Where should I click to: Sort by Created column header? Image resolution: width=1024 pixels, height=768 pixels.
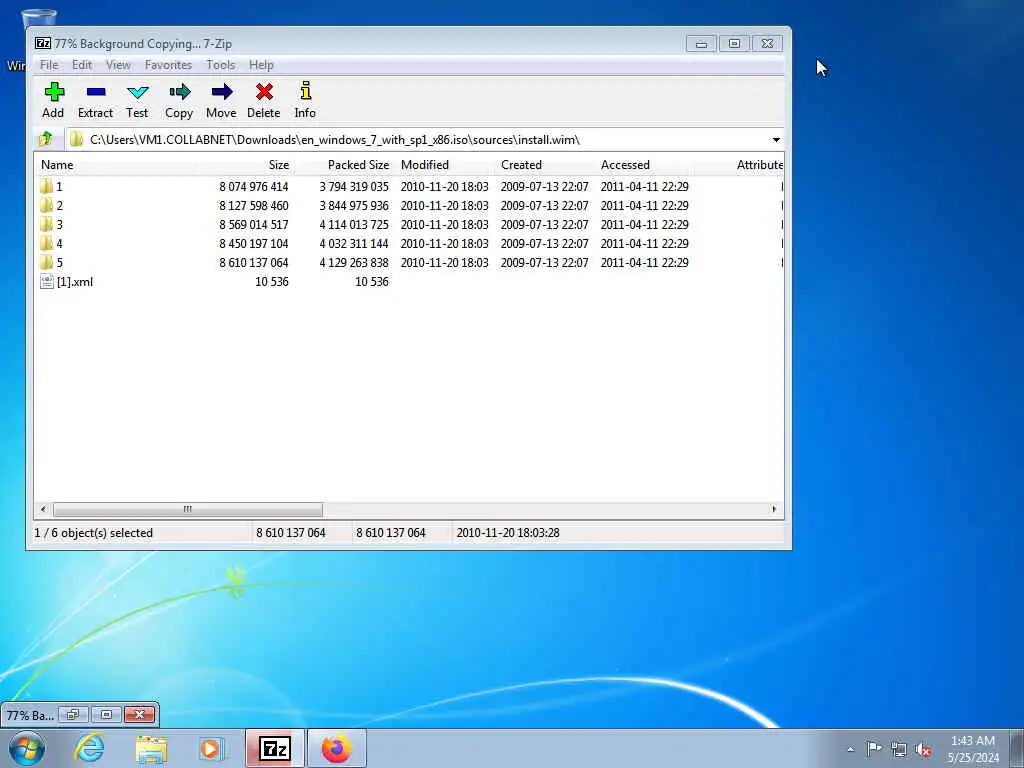click(545, 165)
